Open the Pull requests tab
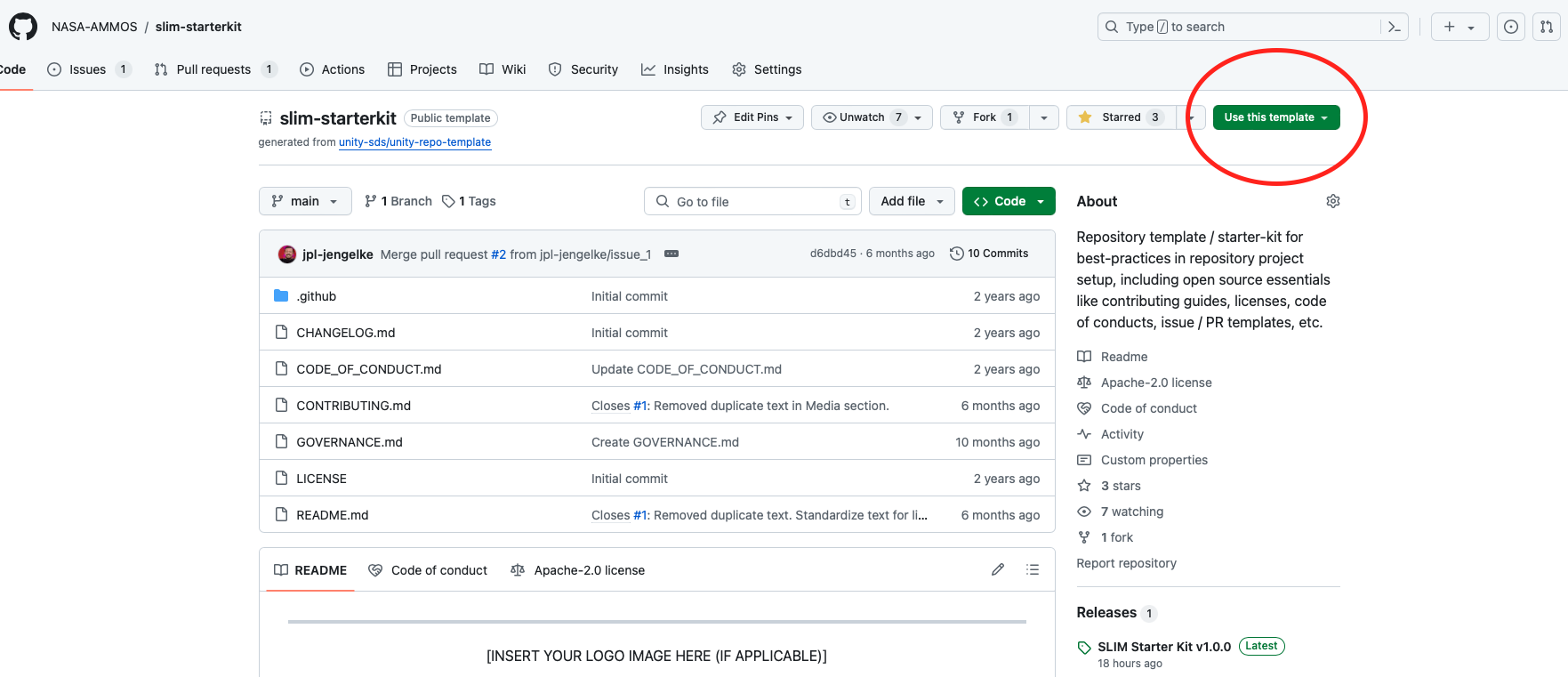The width and height of the screenshot is (1568, 677). 216,69
